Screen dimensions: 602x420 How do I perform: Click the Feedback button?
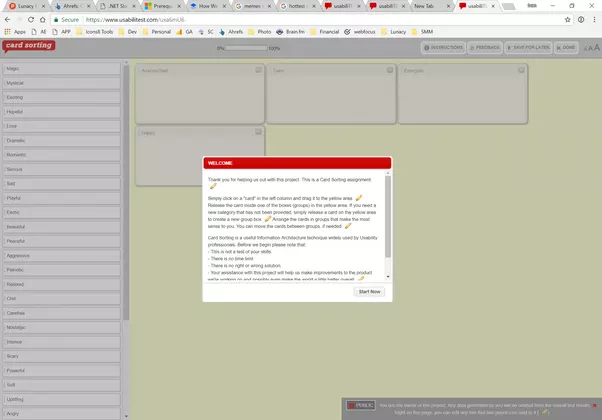(x=485, y=48)
